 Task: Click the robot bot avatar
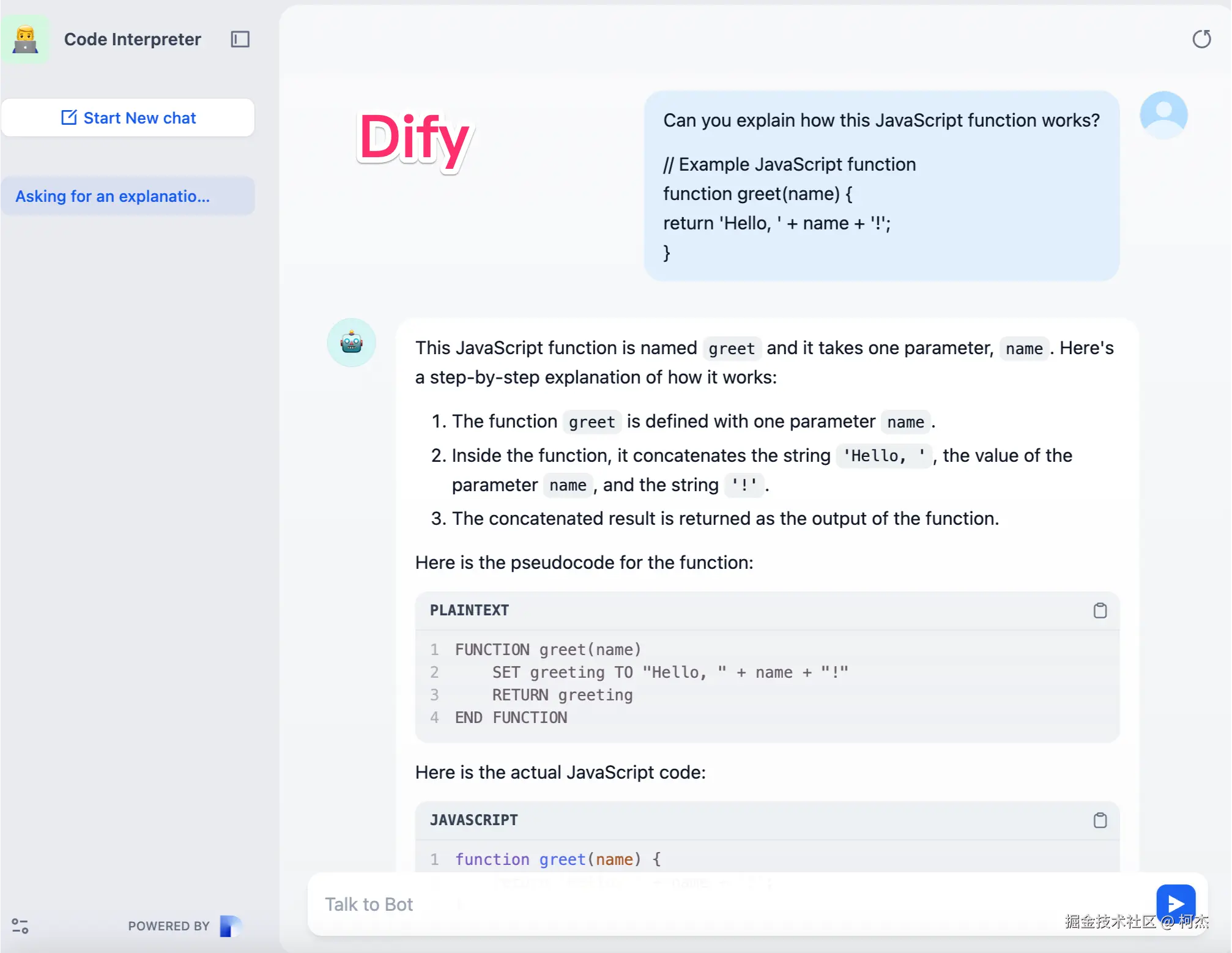(351, 343)
